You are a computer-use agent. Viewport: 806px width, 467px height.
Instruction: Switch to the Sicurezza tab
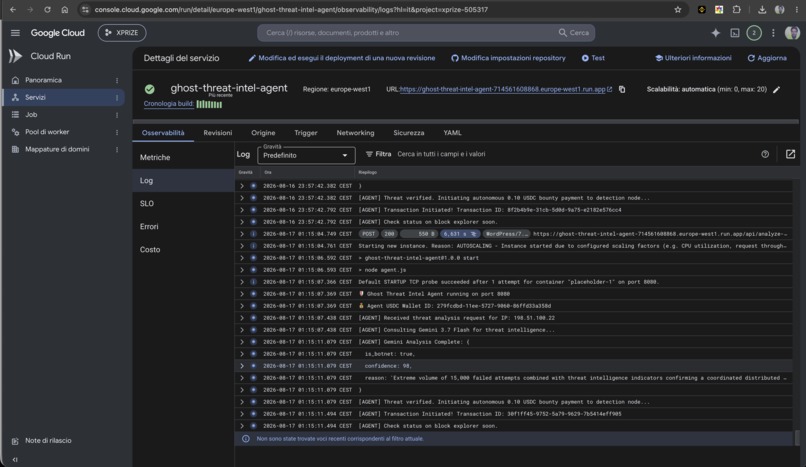coord(409,133)
